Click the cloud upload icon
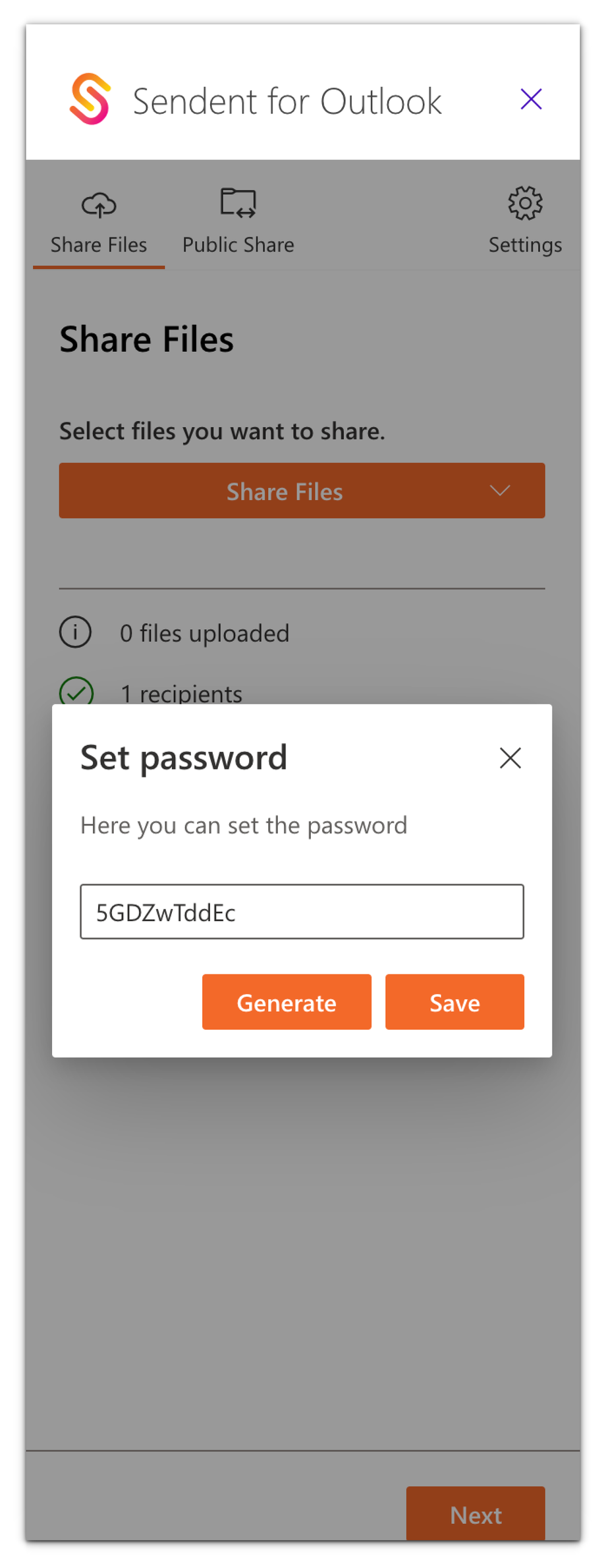Image resolution: width=606 pixels, height=1568 pixels. coord(99,205)
